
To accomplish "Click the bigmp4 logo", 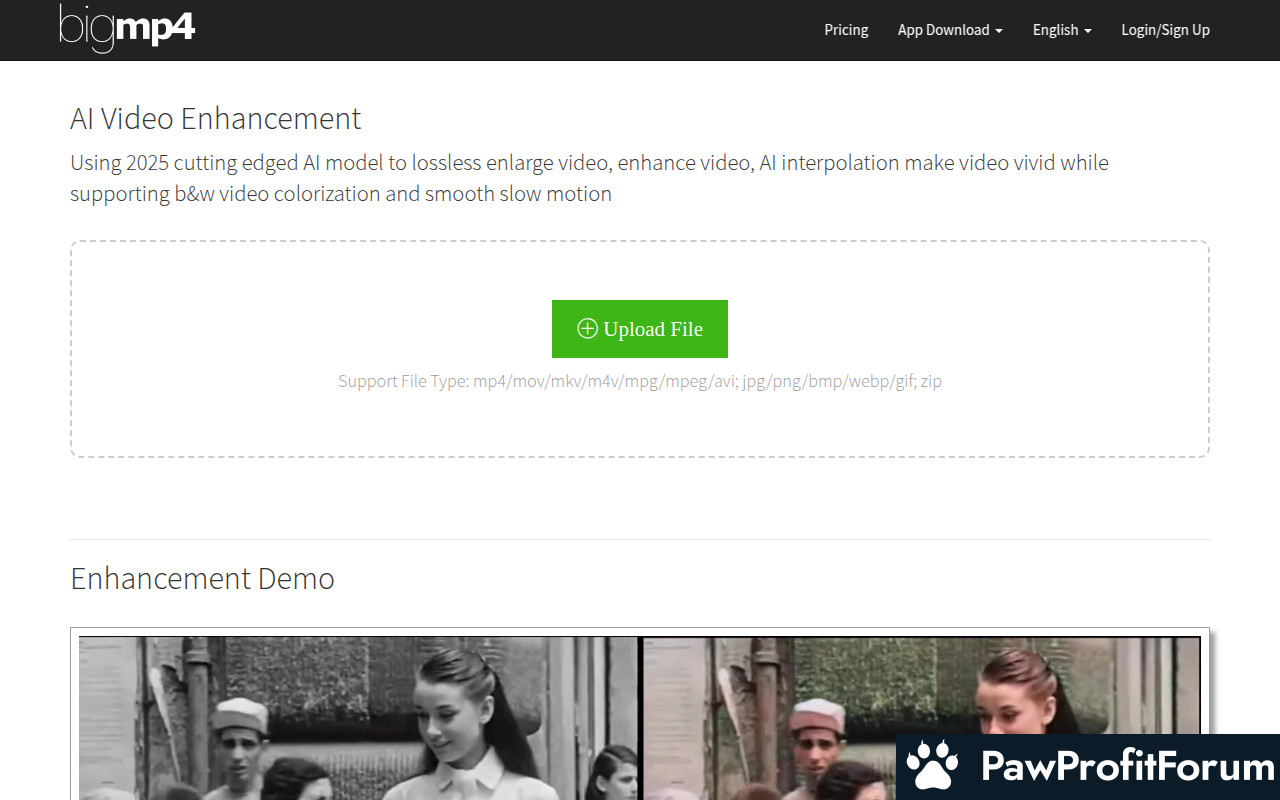I will [x=127, y=28].
